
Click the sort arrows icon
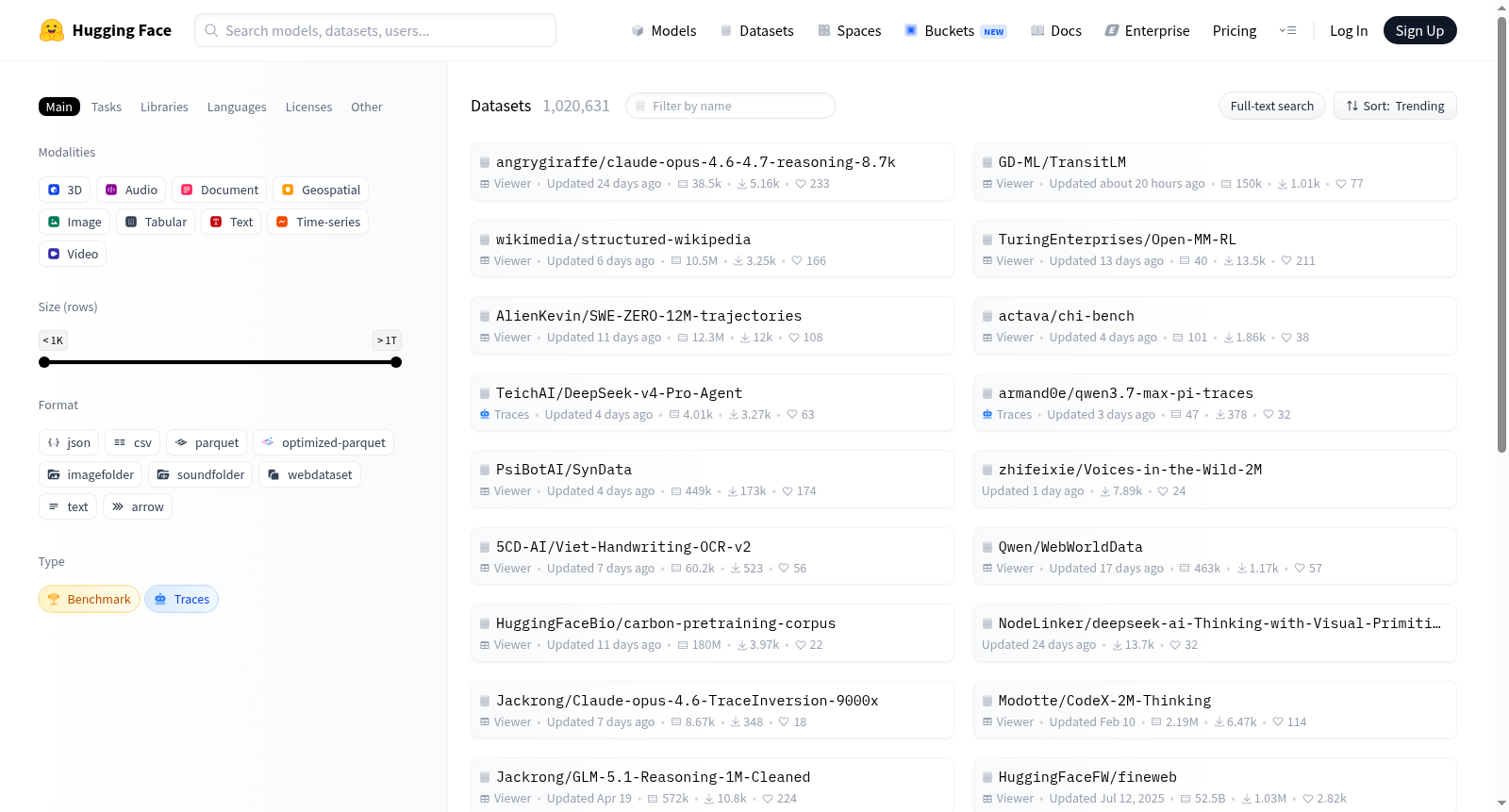[1352, 106]
